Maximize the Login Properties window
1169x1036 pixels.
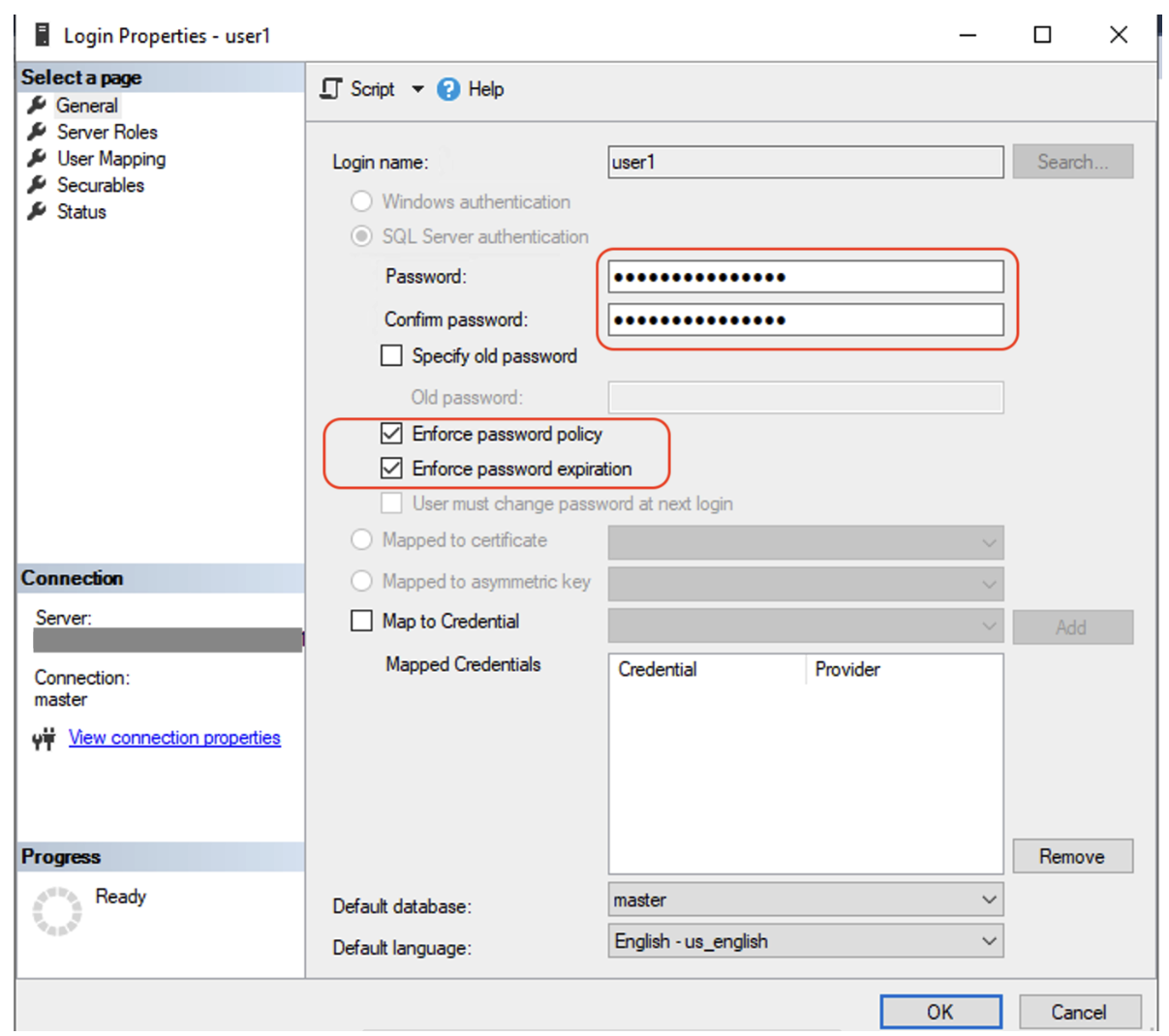coord(1042,35)
